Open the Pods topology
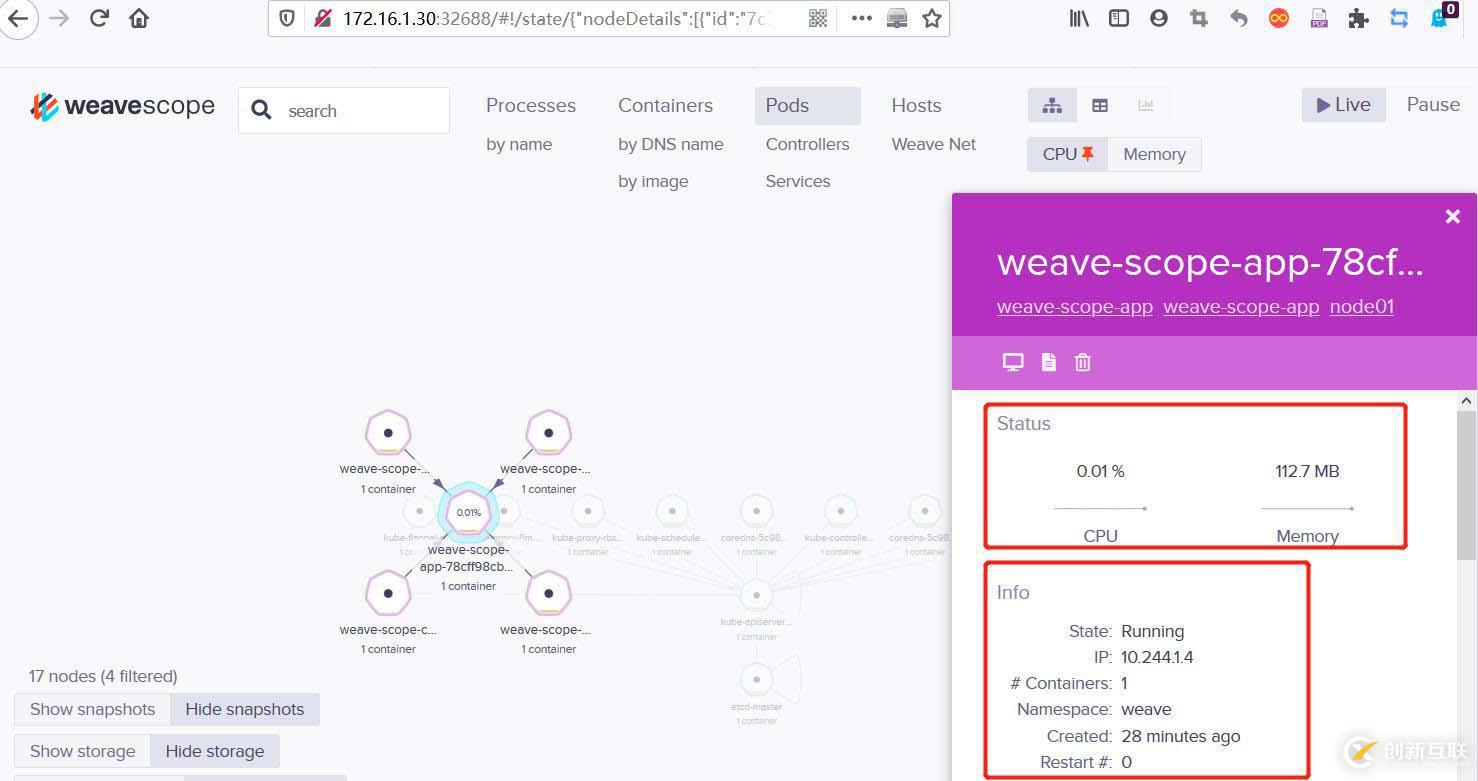Image resolution: width=1478 pixels, height=781 pixels. tap(807, 105)
